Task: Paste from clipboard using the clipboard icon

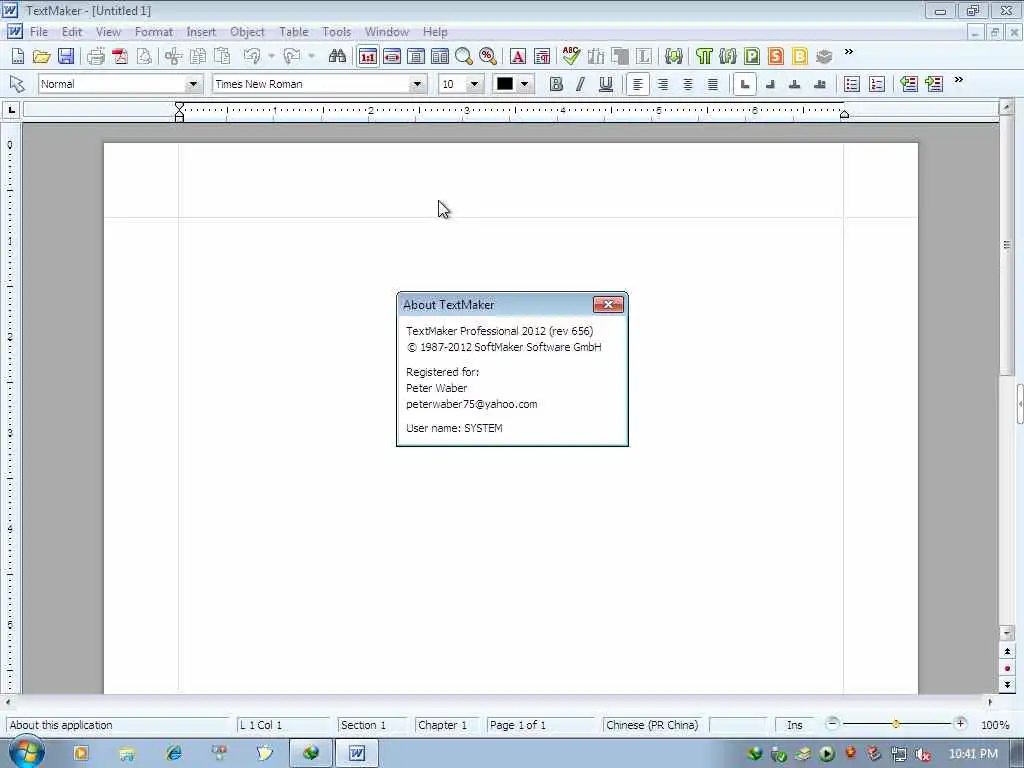Action: (222, 57)
